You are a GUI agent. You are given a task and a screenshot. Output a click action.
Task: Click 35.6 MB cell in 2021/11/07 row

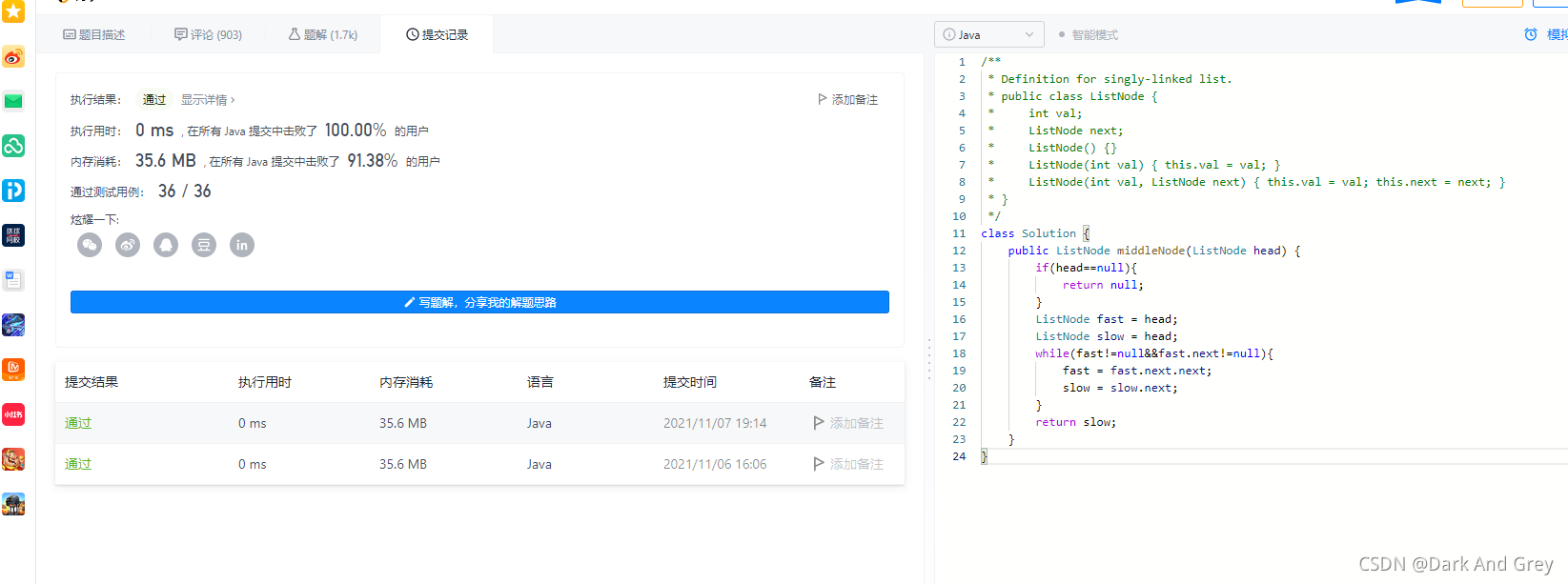coord(403,423)
